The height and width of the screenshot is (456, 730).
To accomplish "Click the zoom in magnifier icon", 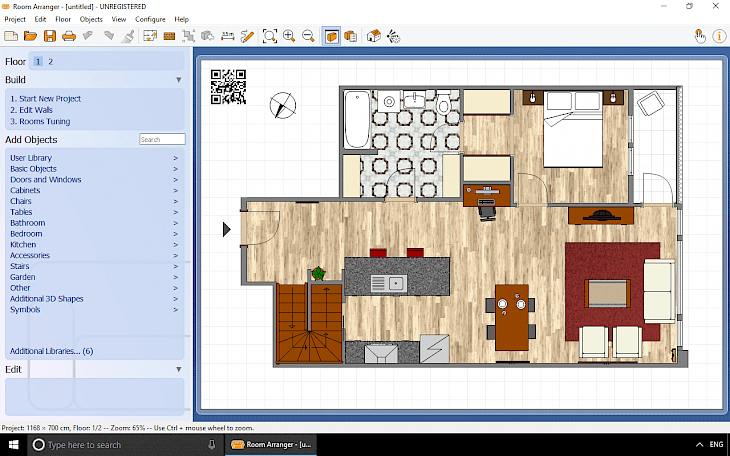I will (289, 36).
